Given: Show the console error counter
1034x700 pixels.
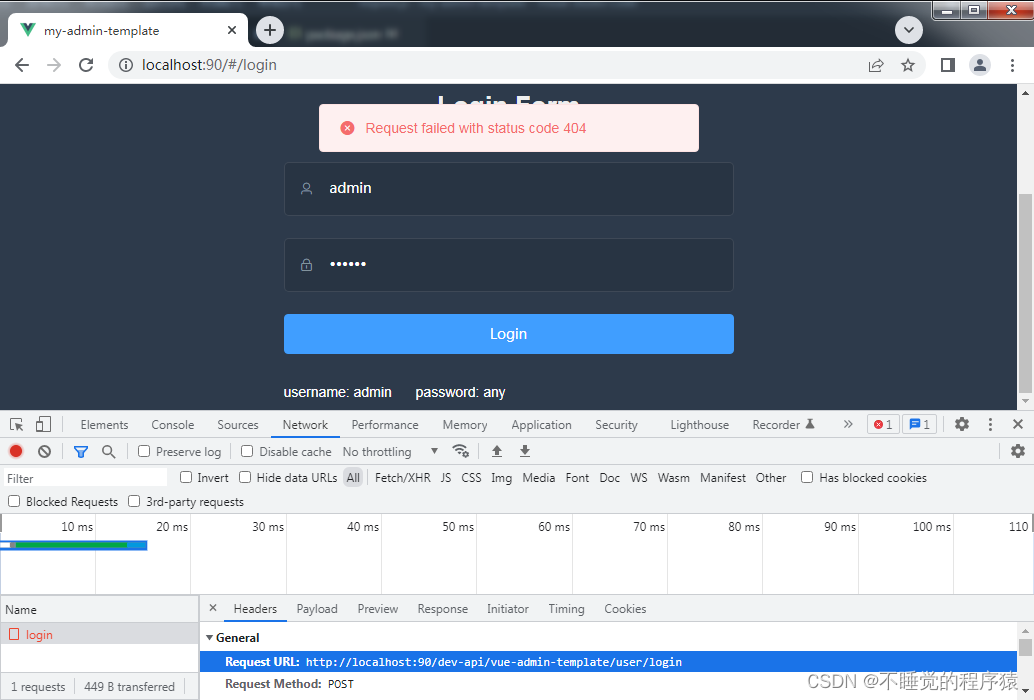Looking at the screenshot, I should [882, 424].
